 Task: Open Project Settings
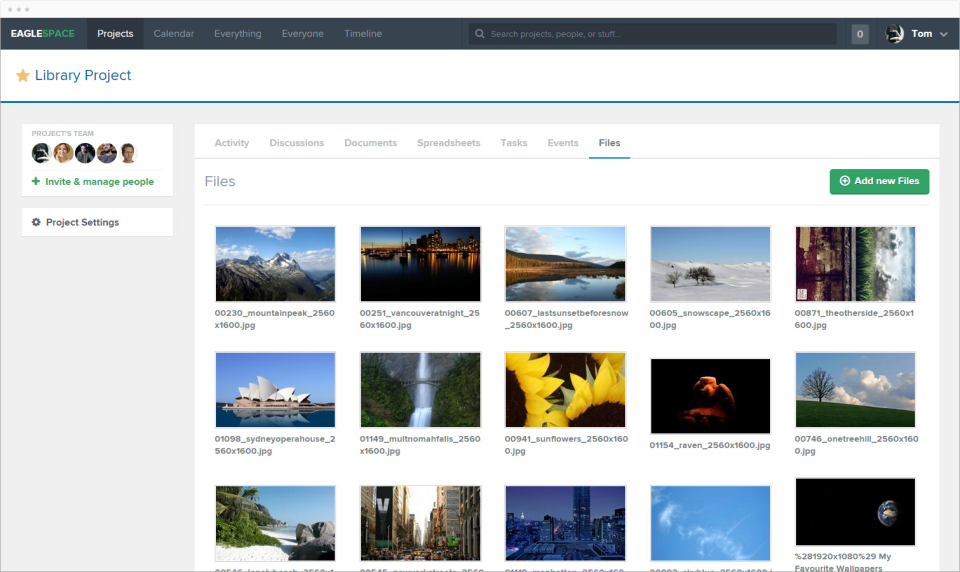83,222
